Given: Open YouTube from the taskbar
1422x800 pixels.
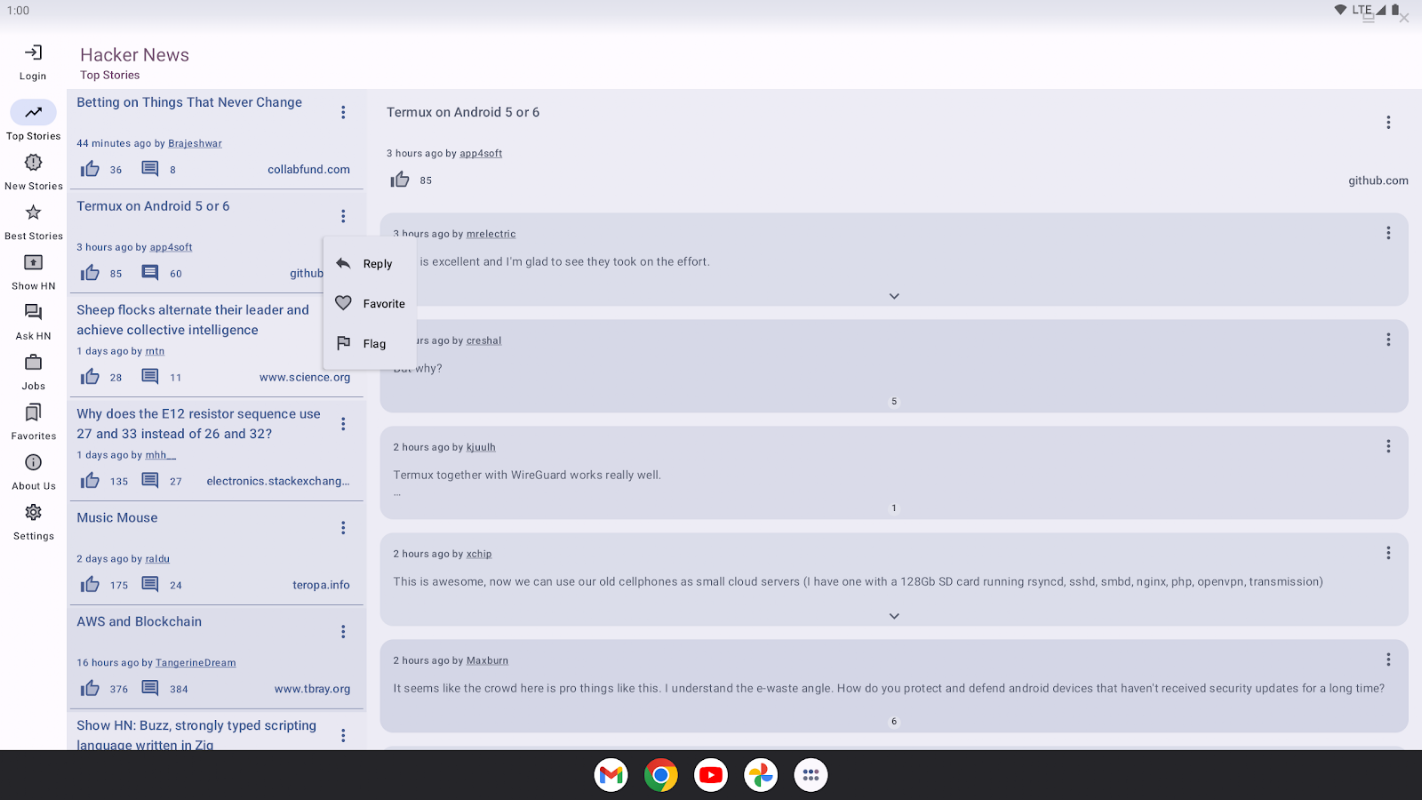Looking at the screenshot, I should (x=711, y=775).
